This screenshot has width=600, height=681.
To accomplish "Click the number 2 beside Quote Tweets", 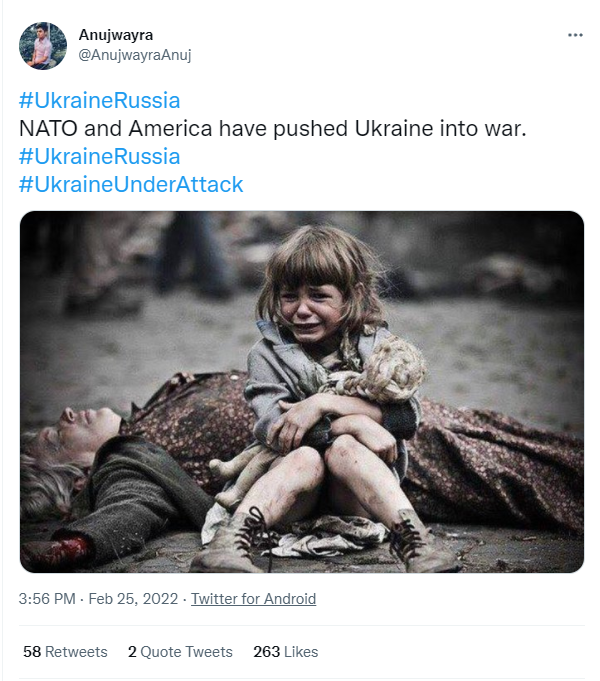I will (x=132, y=652).
